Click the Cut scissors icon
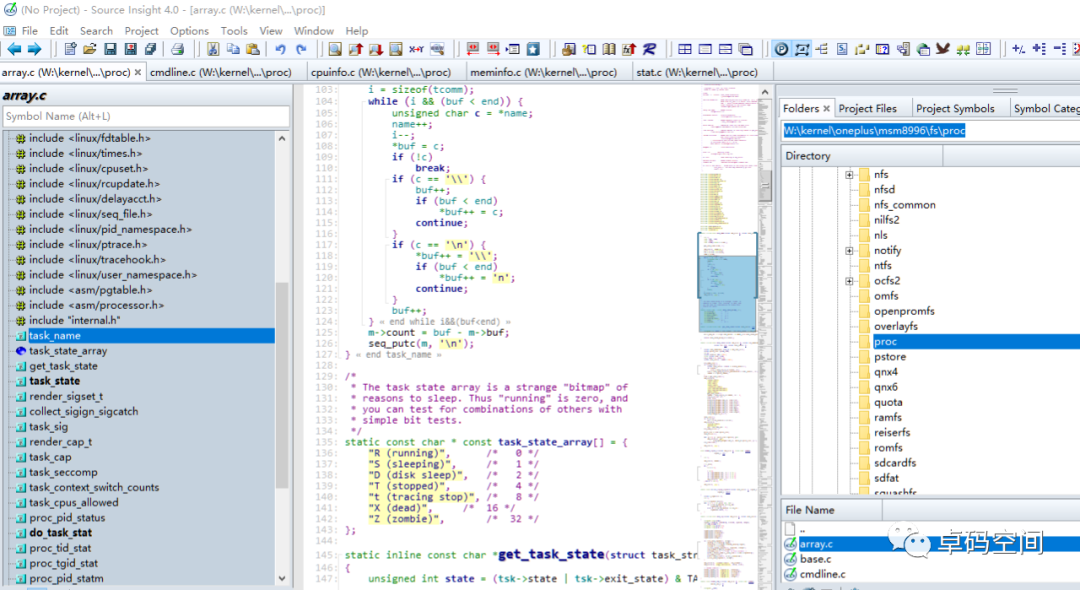The height and width of the screenshot is (590, 1080). (x=213, y=49)
